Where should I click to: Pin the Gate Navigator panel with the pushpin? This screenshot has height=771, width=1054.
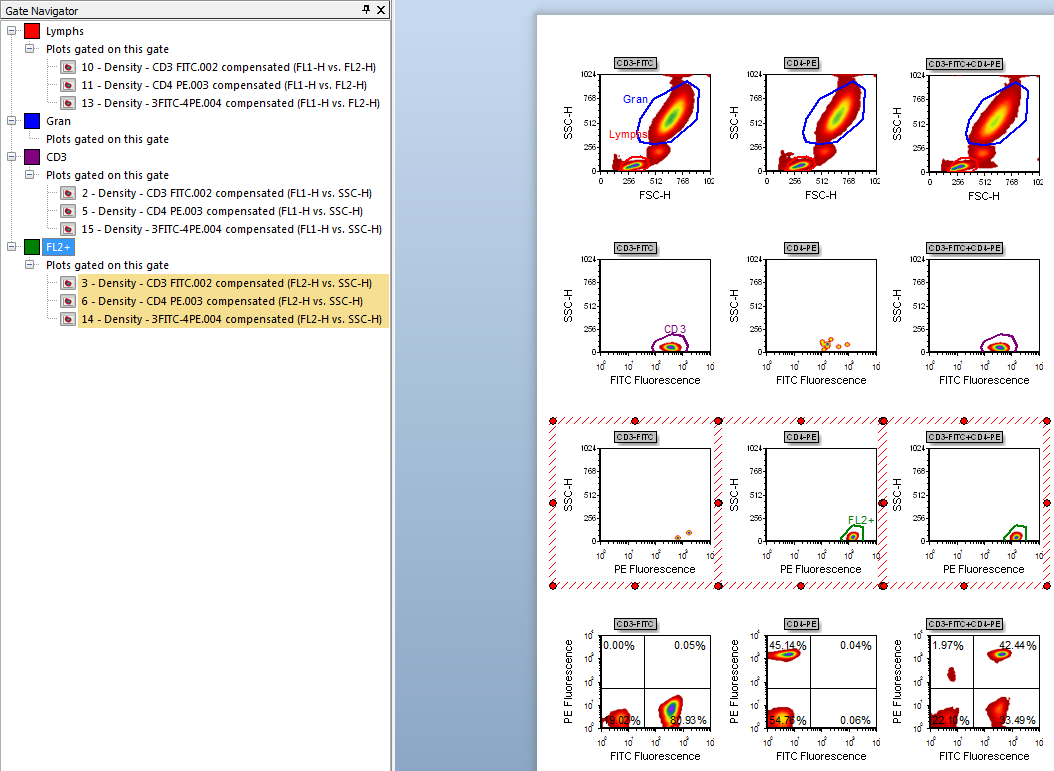[x=366, y=9]
